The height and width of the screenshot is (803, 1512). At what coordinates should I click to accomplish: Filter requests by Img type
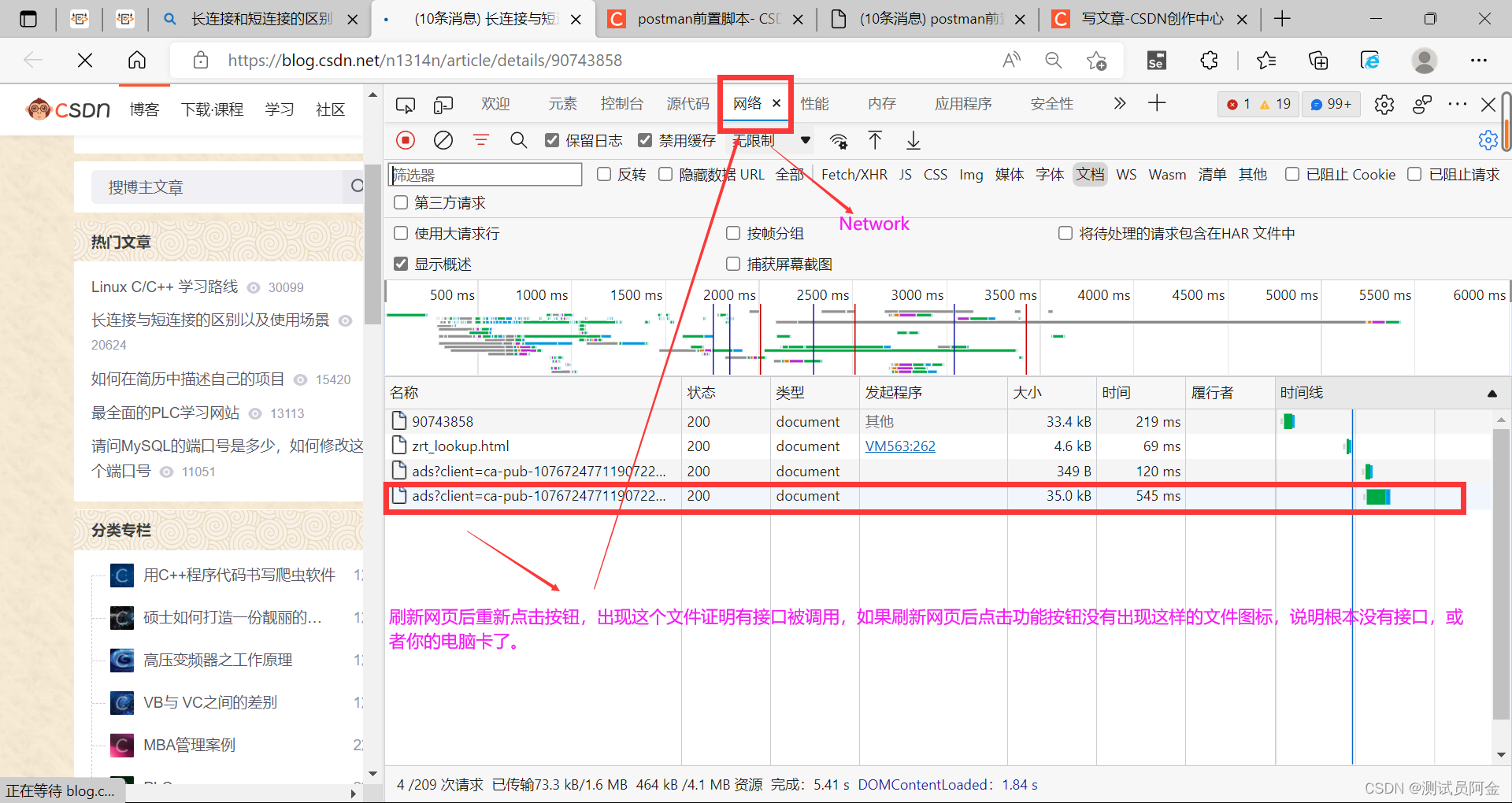coord(971,174)
